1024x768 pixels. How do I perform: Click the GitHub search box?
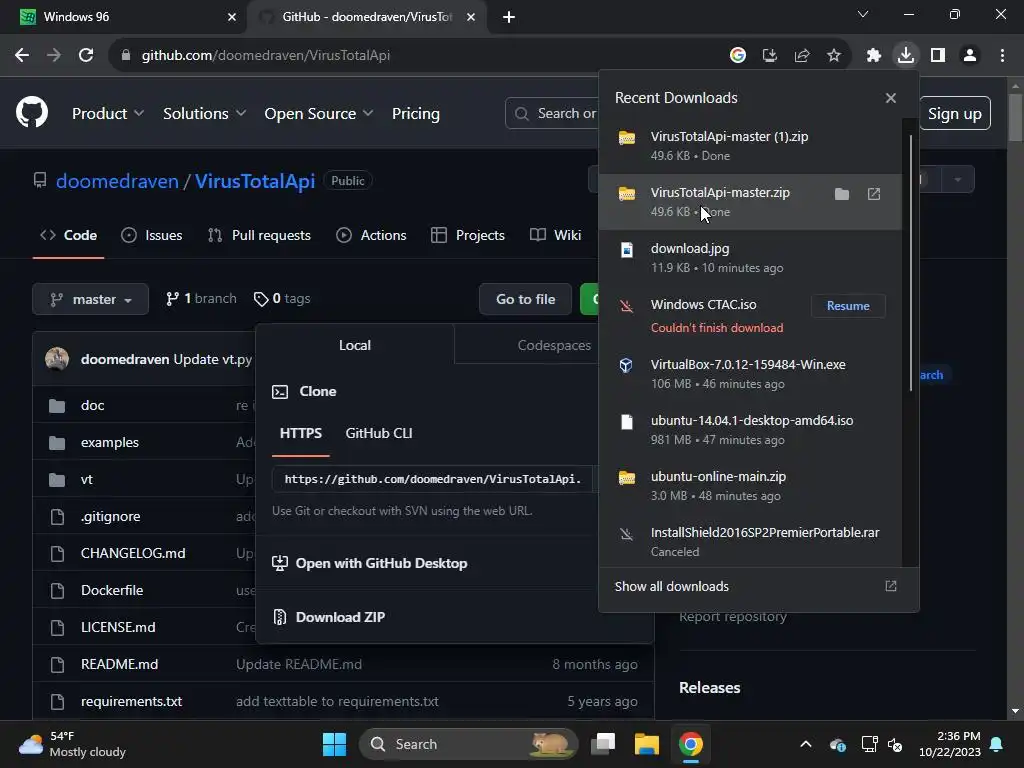552,114
